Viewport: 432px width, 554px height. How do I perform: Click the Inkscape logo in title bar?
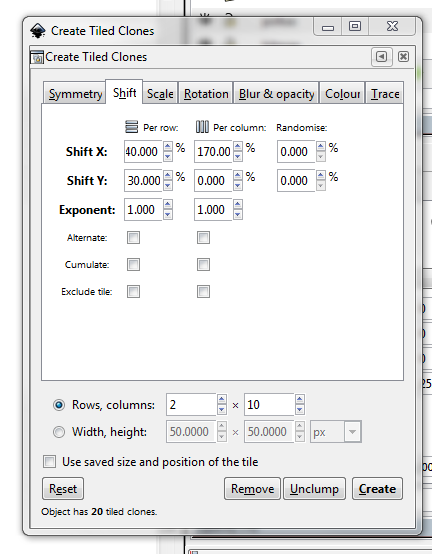pos(37,31)
